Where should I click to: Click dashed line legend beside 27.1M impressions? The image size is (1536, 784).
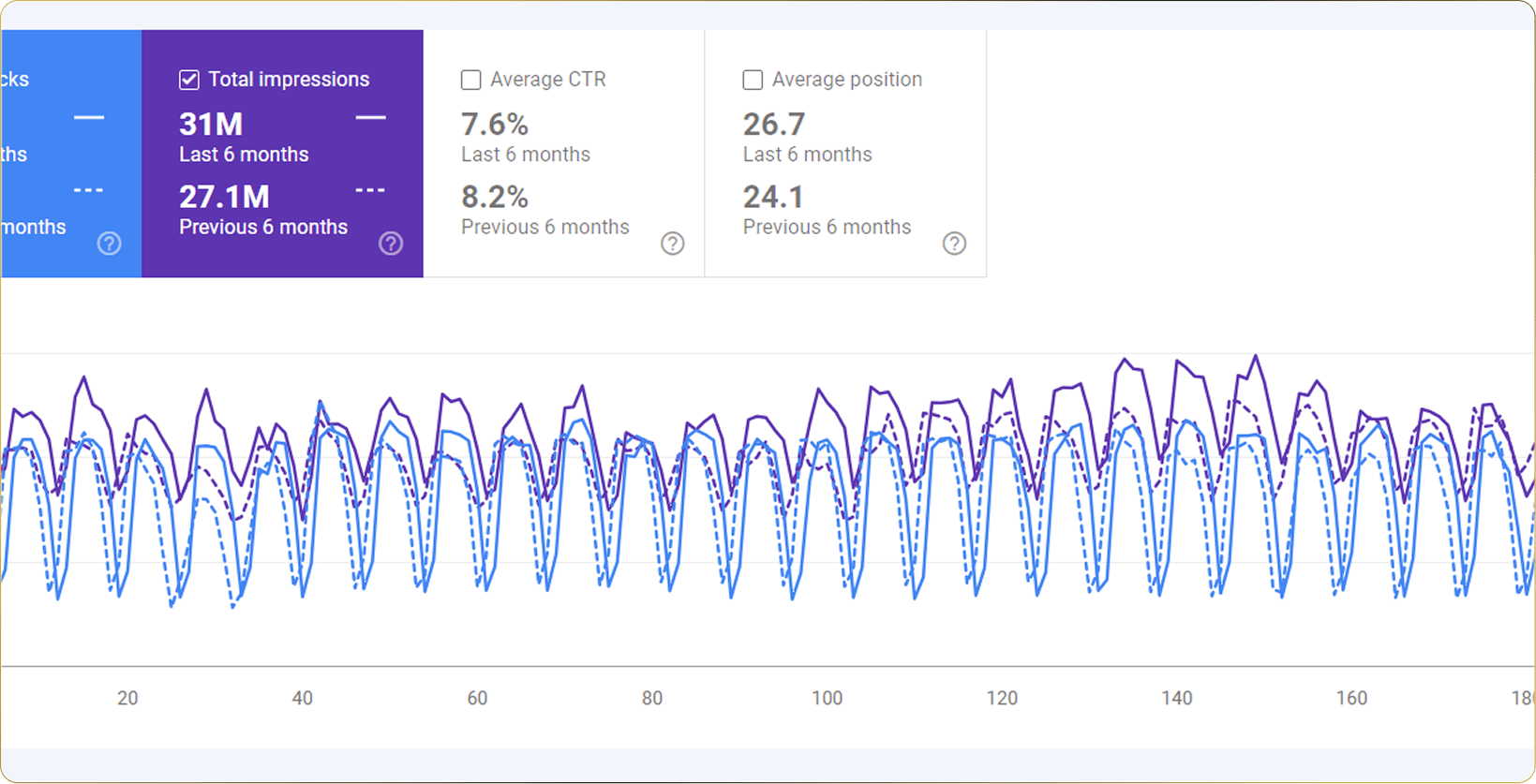(370, 190)
